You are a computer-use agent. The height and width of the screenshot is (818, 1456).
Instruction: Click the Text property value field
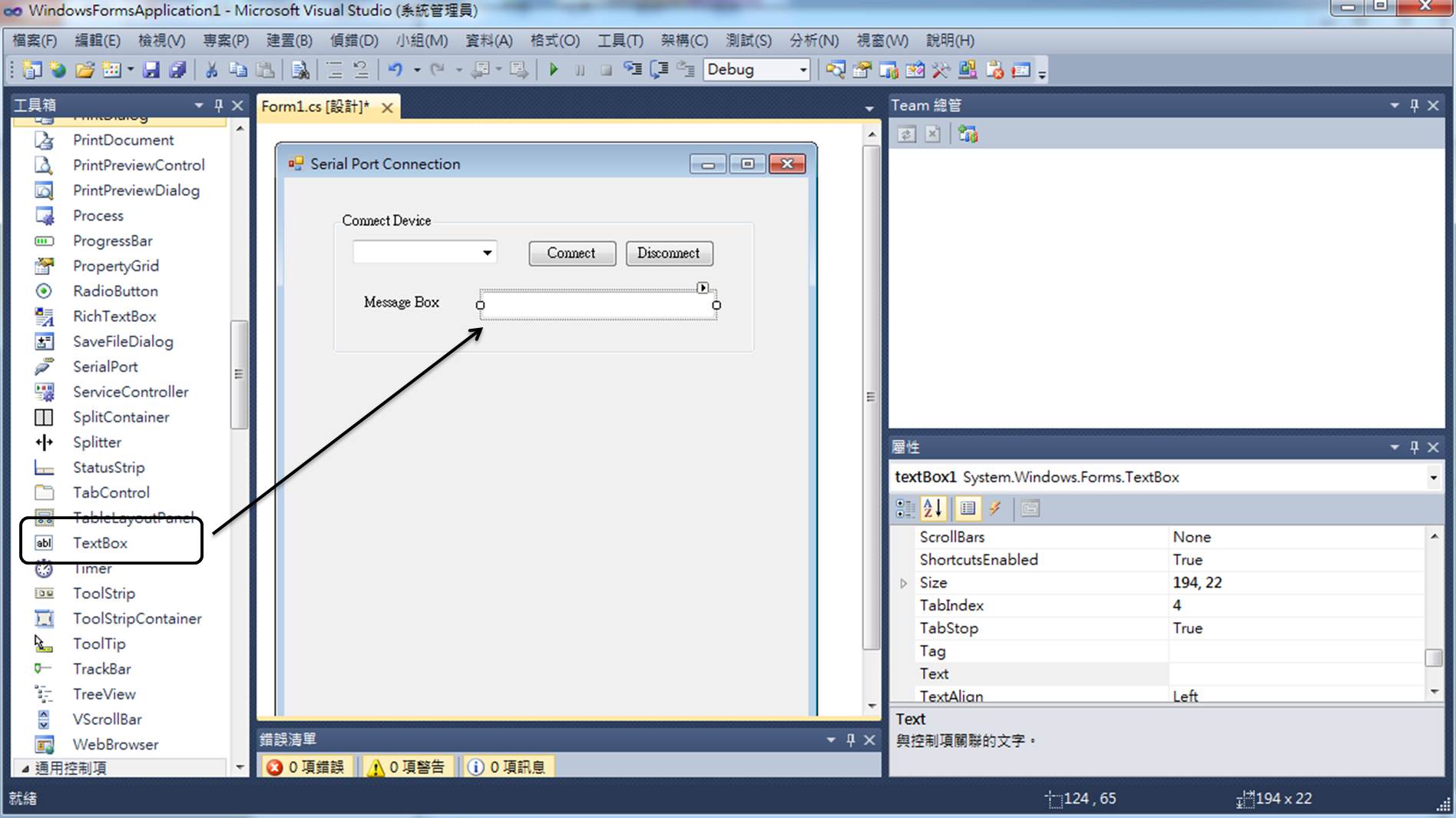(x=1295, y=674)
